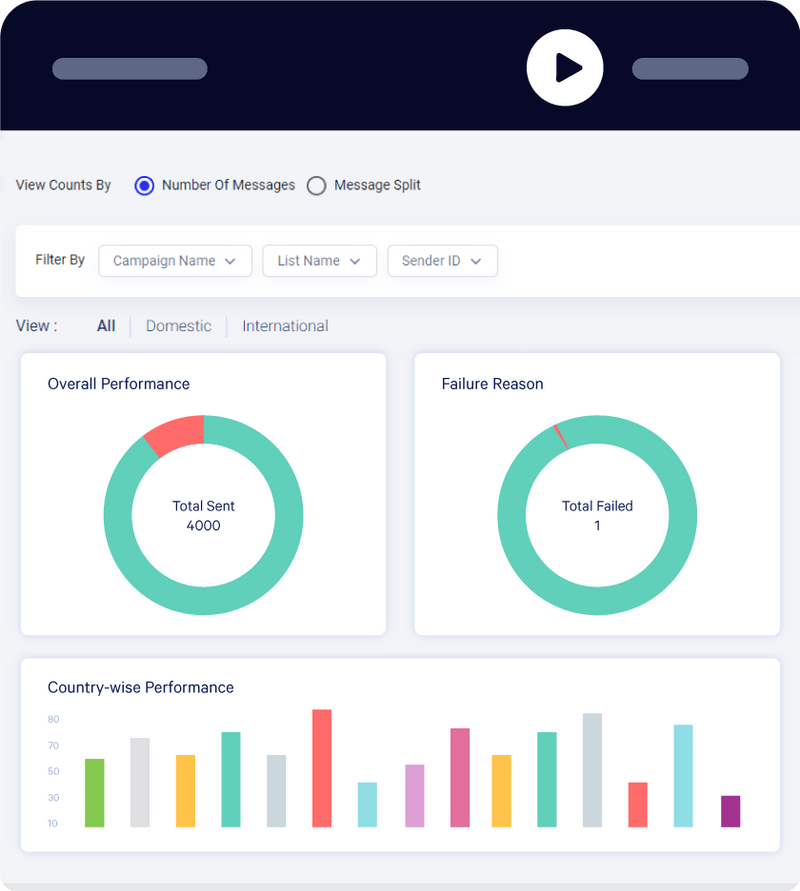Select the Number Of Messages radio button
The height and width of the screenshot is (891, 800).
click(144, 186)
